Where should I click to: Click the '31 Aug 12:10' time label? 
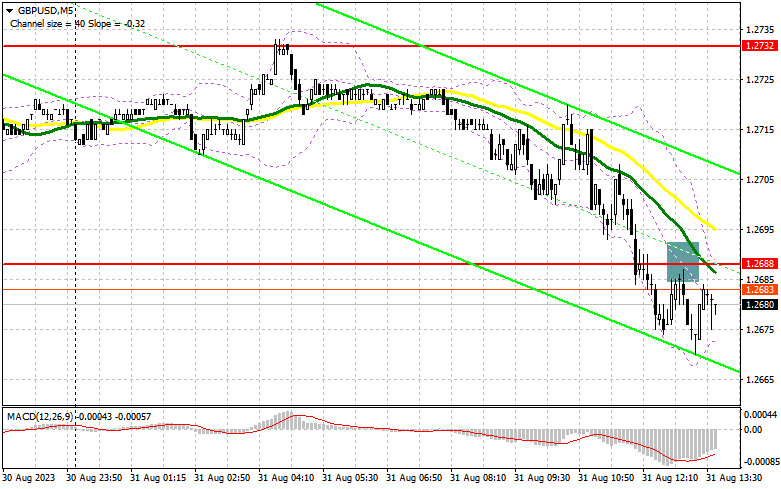point(670,478)
